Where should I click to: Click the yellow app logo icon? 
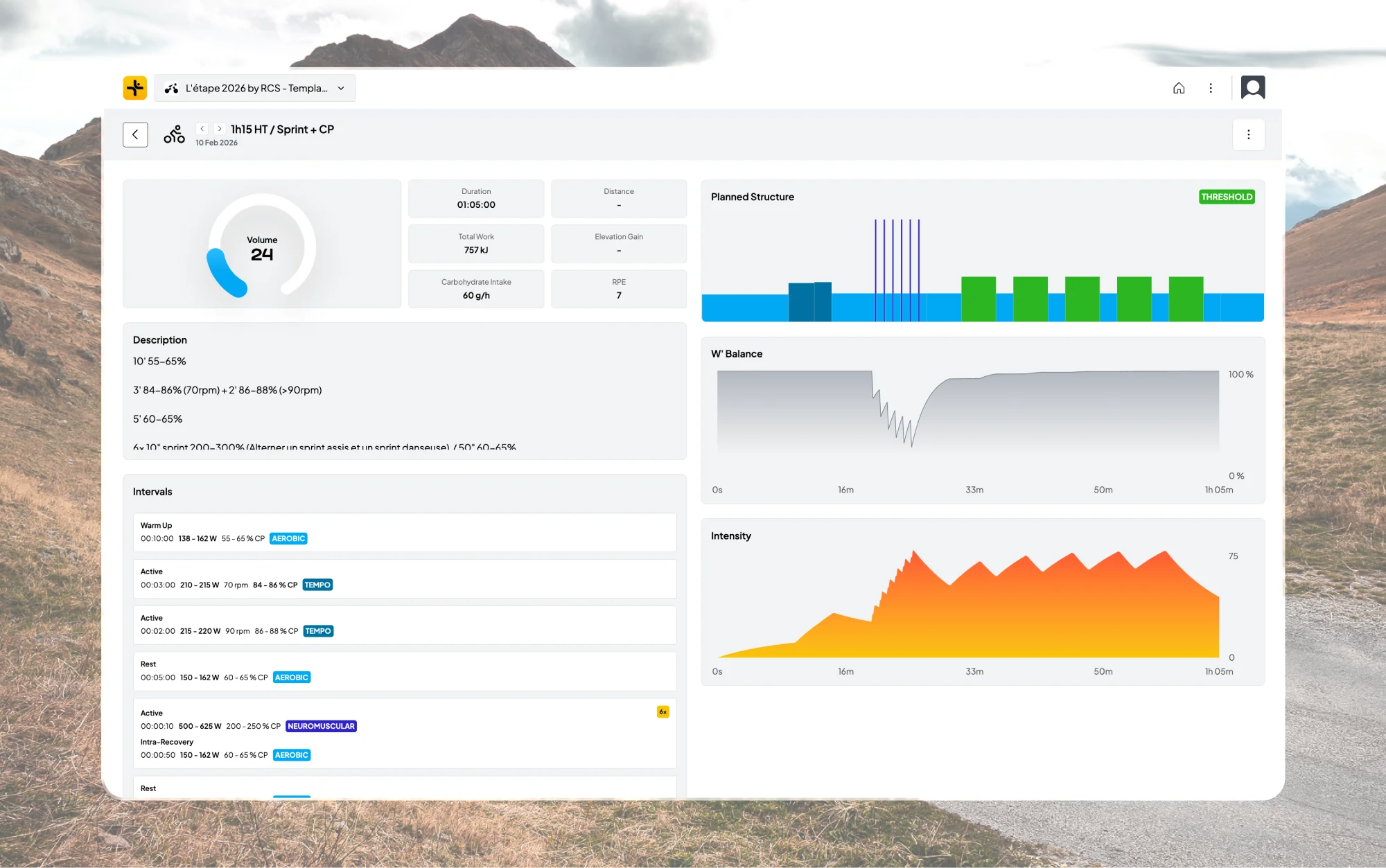135,88
